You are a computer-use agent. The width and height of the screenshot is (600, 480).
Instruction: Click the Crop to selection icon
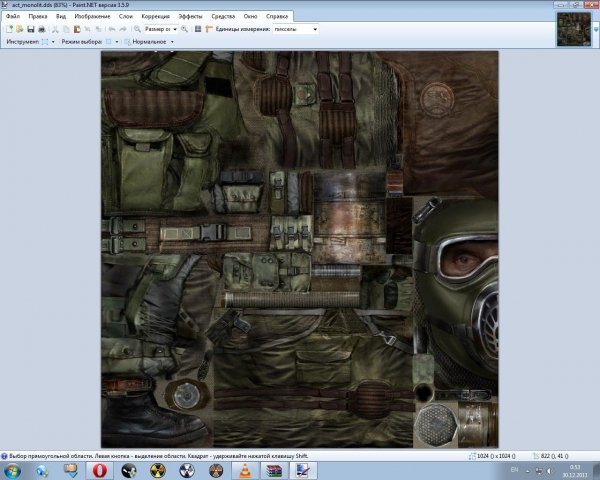(88, 29)
